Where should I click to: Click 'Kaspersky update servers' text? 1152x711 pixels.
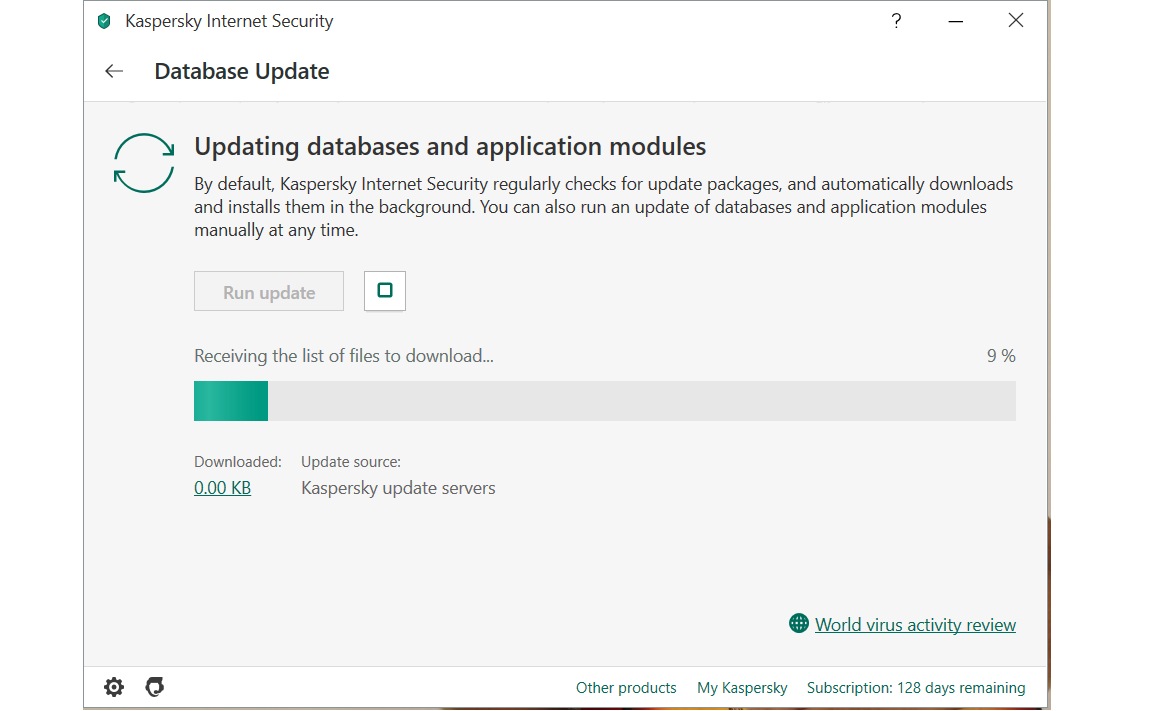point(398,488)
